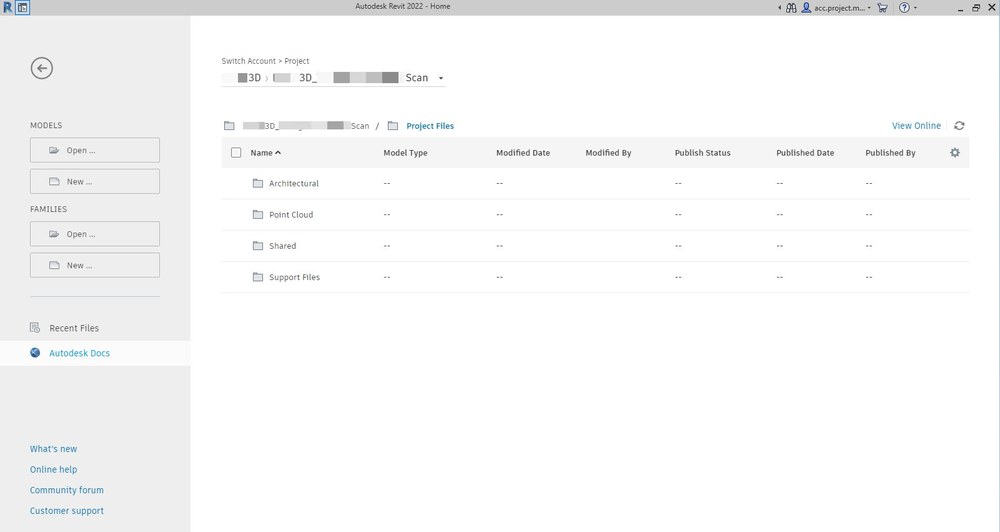The height and width of the screenshot is (532, 1000).
Task: Open the What's new link
Action: pyautogui.click(x=54, y=449)
